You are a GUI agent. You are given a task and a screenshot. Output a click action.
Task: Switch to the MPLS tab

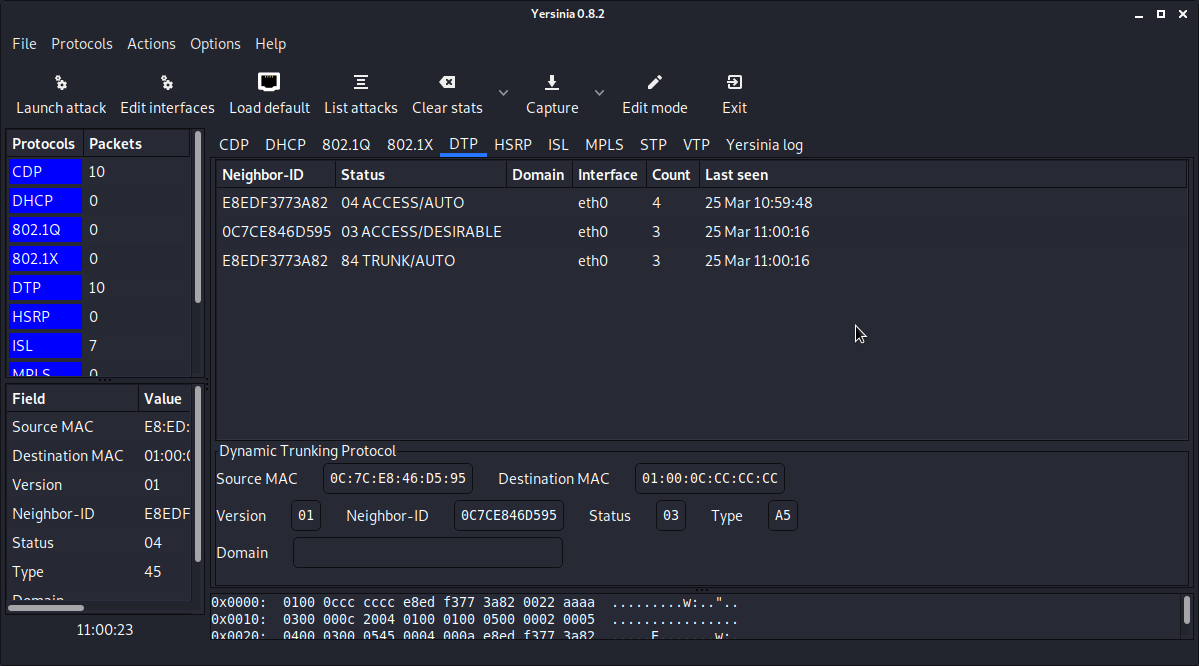tap(604, 145)
